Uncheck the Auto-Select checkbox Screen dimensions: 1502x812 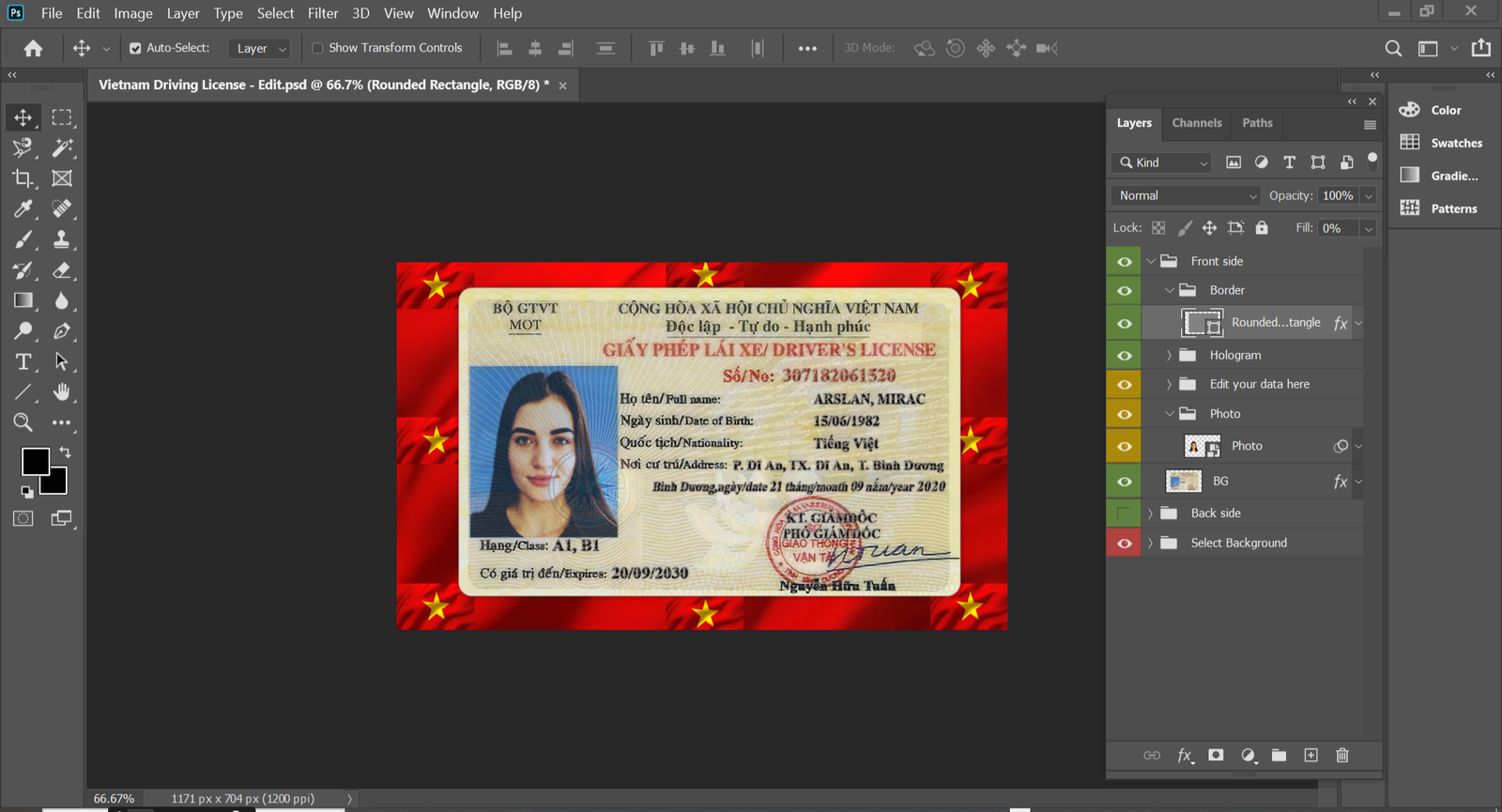135,48
